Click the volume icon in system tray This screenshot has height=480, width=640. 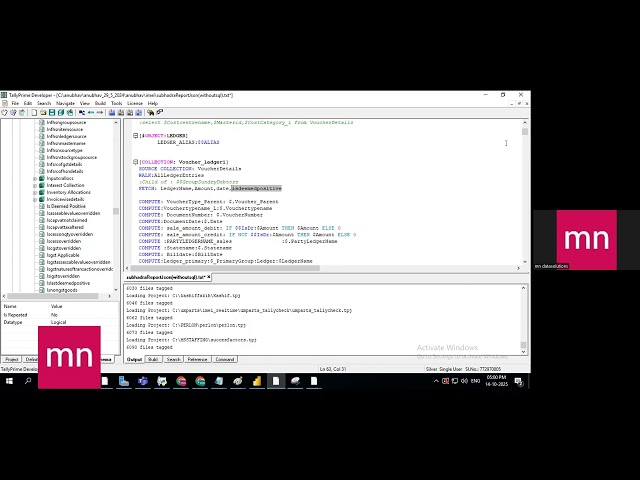pos(464,381)
